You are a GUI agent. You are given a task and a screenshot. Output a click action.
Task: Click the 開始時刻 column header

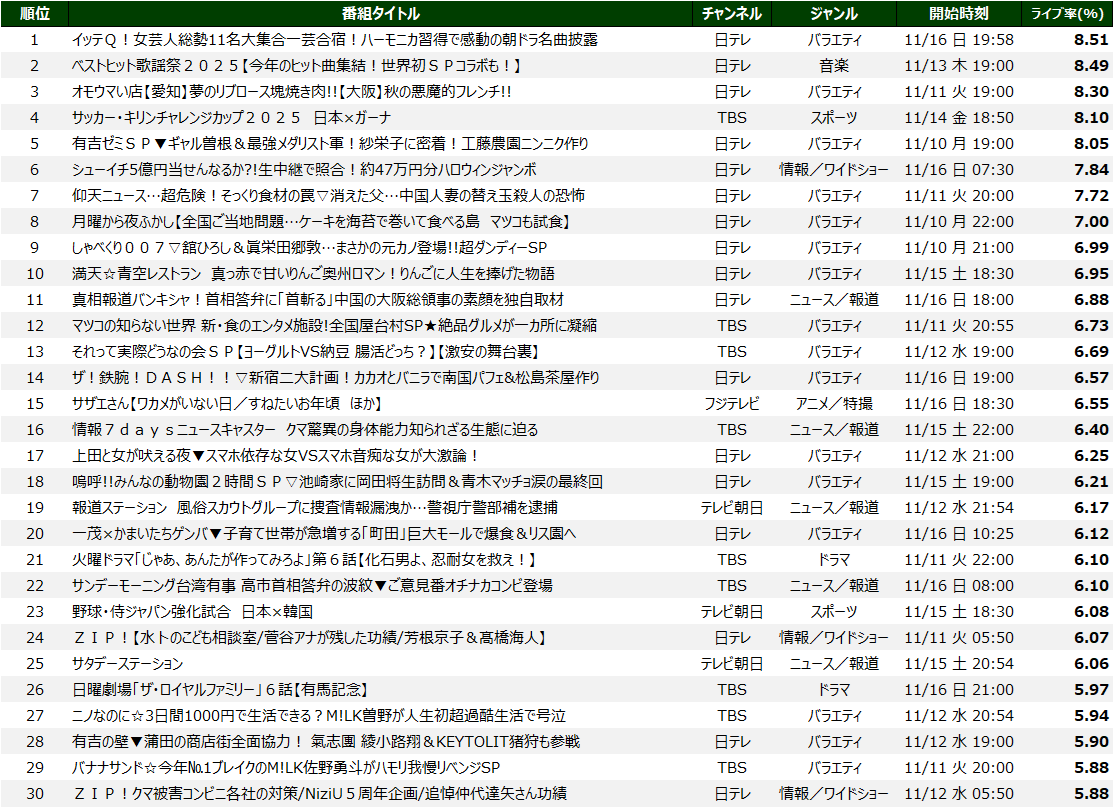coord(958,13)
